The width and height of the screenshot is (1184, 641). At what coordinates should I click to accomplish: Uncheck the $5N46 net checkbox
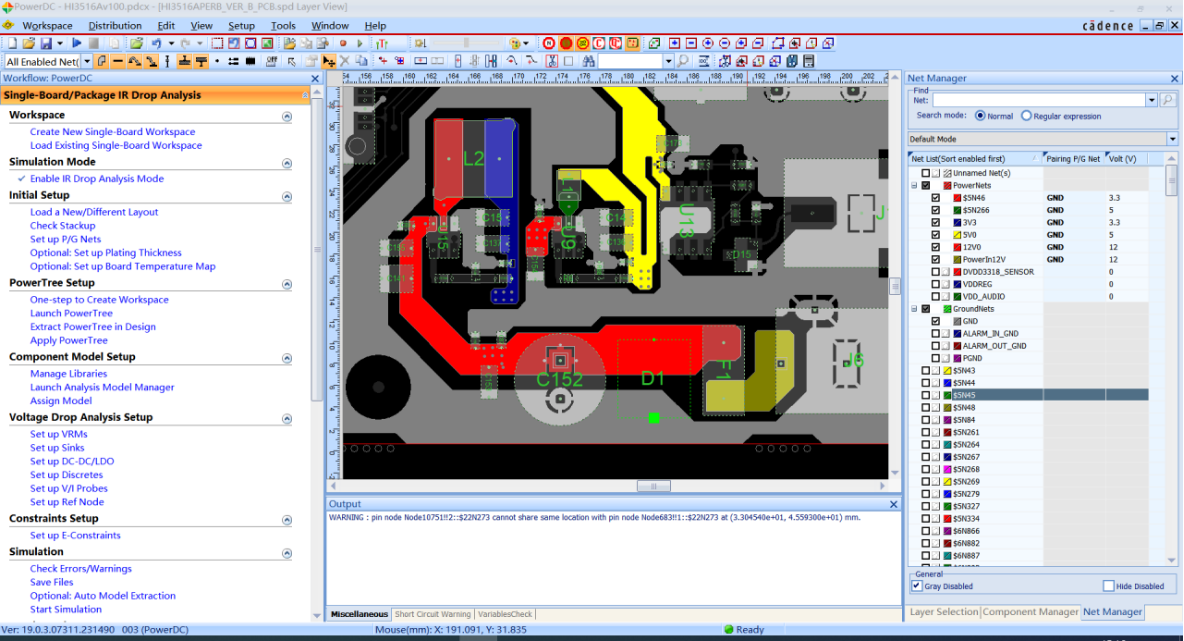coord(936,198)
